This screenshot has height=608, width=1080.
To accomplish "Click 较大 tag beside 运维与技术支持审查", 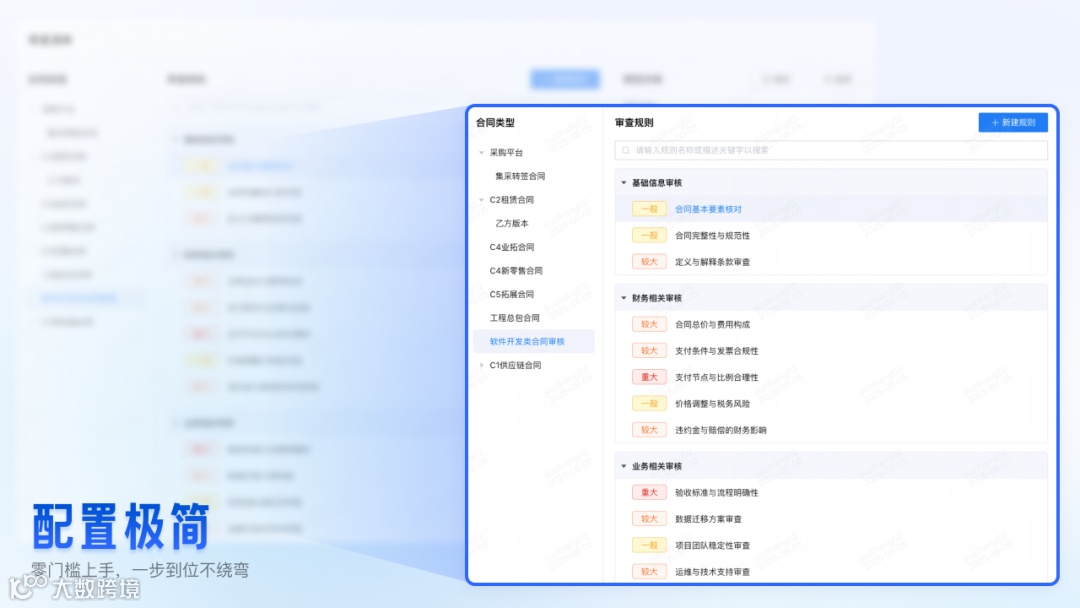I will click(x=649, y=572).
